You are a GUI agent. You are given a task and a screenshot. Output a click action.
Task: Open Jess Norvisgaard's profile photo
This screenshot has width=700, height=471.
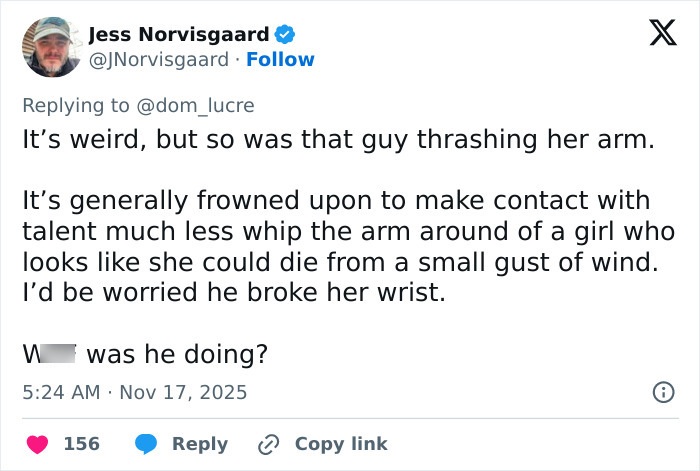click(x=50, y=47)
